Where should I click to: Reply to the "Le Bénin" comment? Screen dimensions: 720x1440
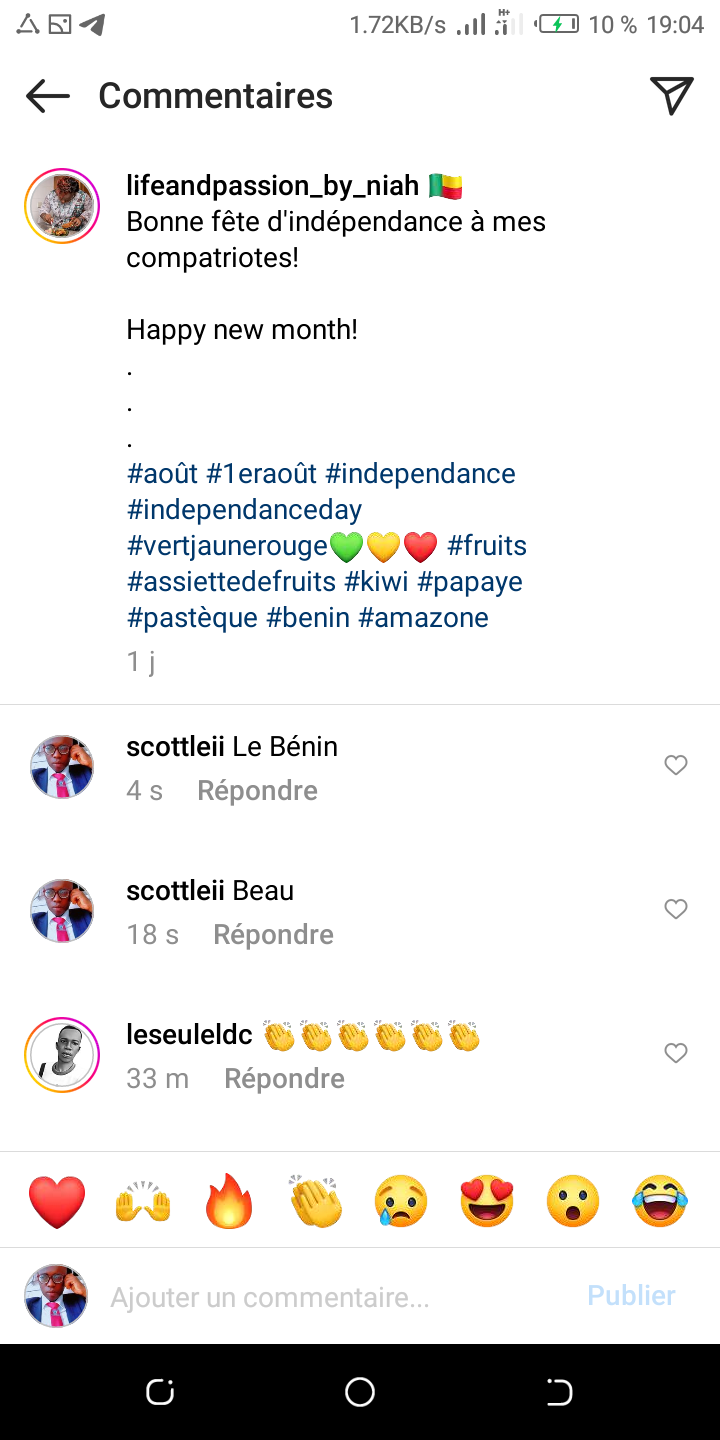coord(257,791)
